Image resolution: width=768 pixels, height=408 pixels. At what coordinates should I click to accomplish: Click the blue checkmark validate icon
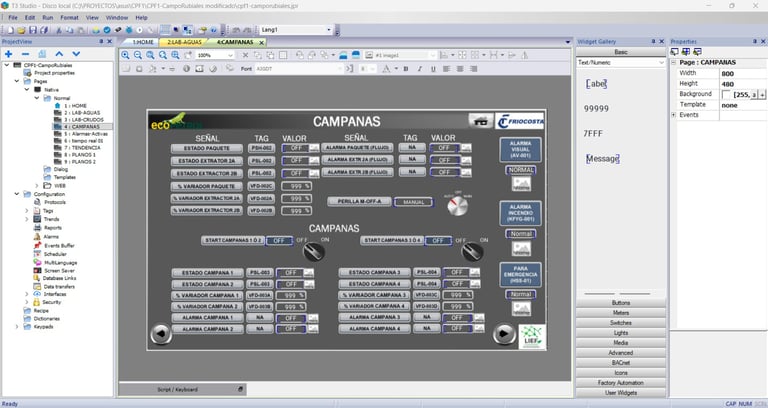pyautogui.click(x=107, y=30)
